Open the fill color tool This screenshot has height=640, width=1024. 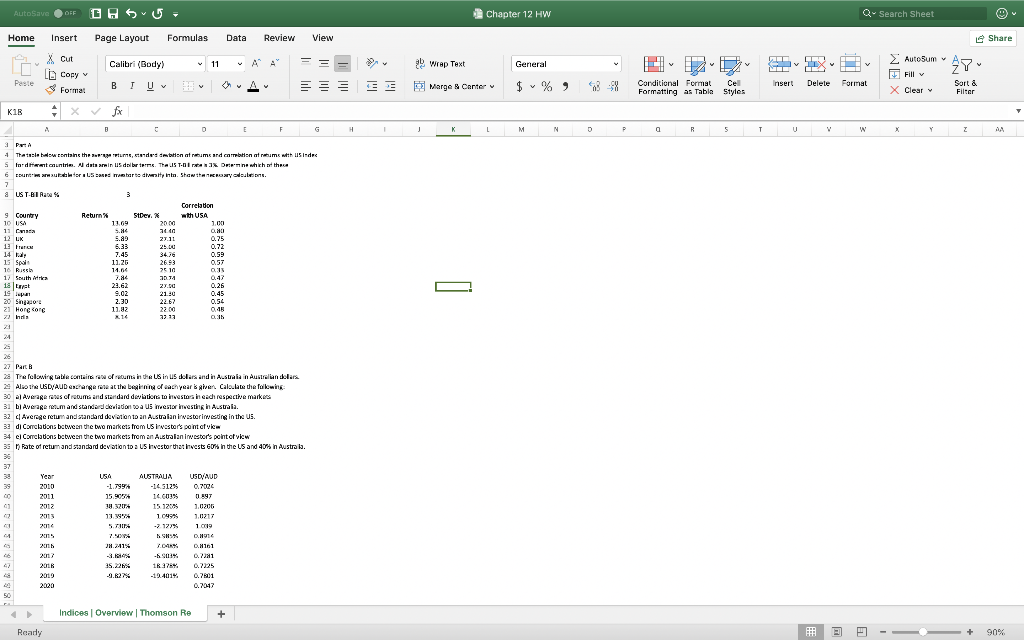pos(225,85)
